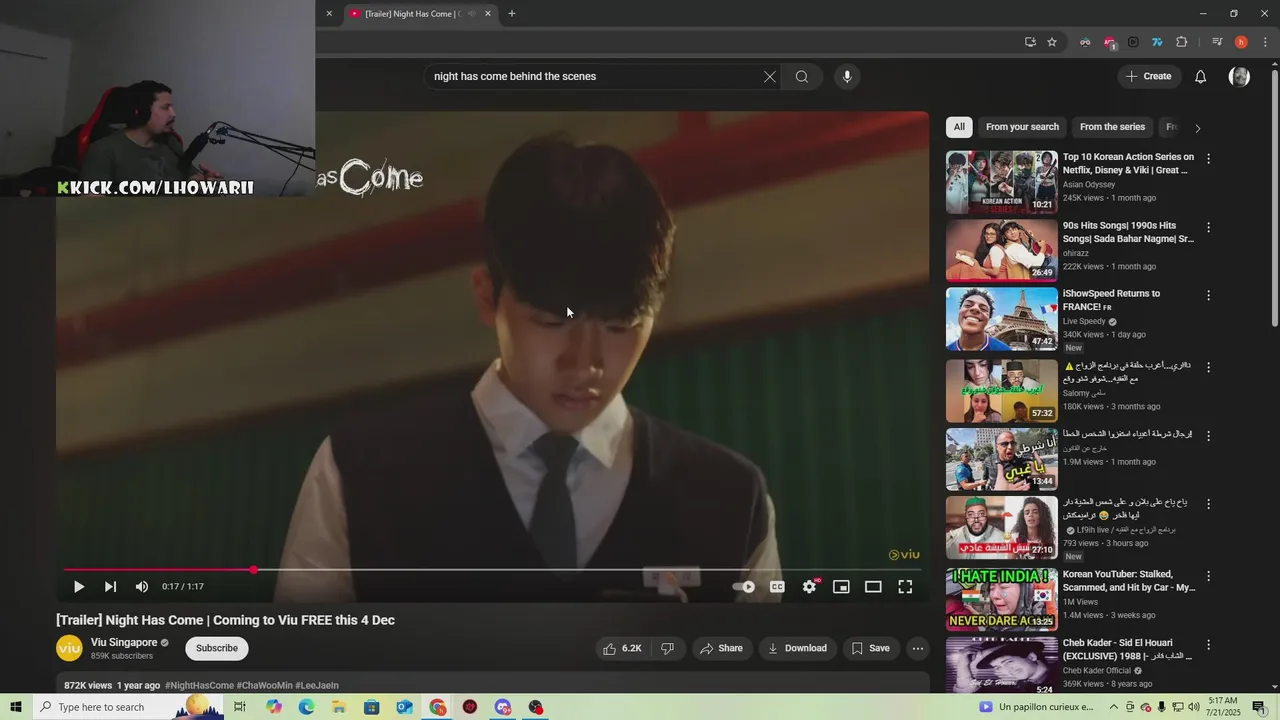Open Top 10 Korean Action Series thumbnail

(x=1002, y=182)
